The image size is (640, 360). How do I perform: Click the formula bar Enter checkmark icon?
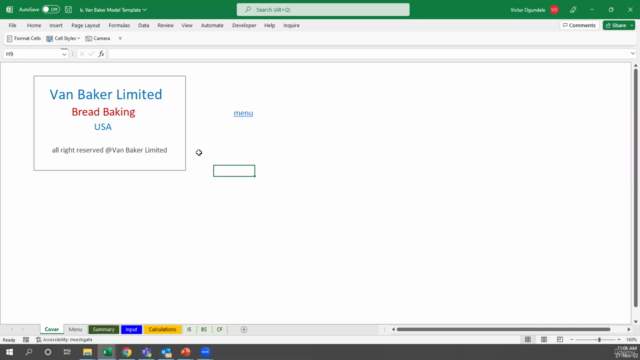[x=91, y=54]
